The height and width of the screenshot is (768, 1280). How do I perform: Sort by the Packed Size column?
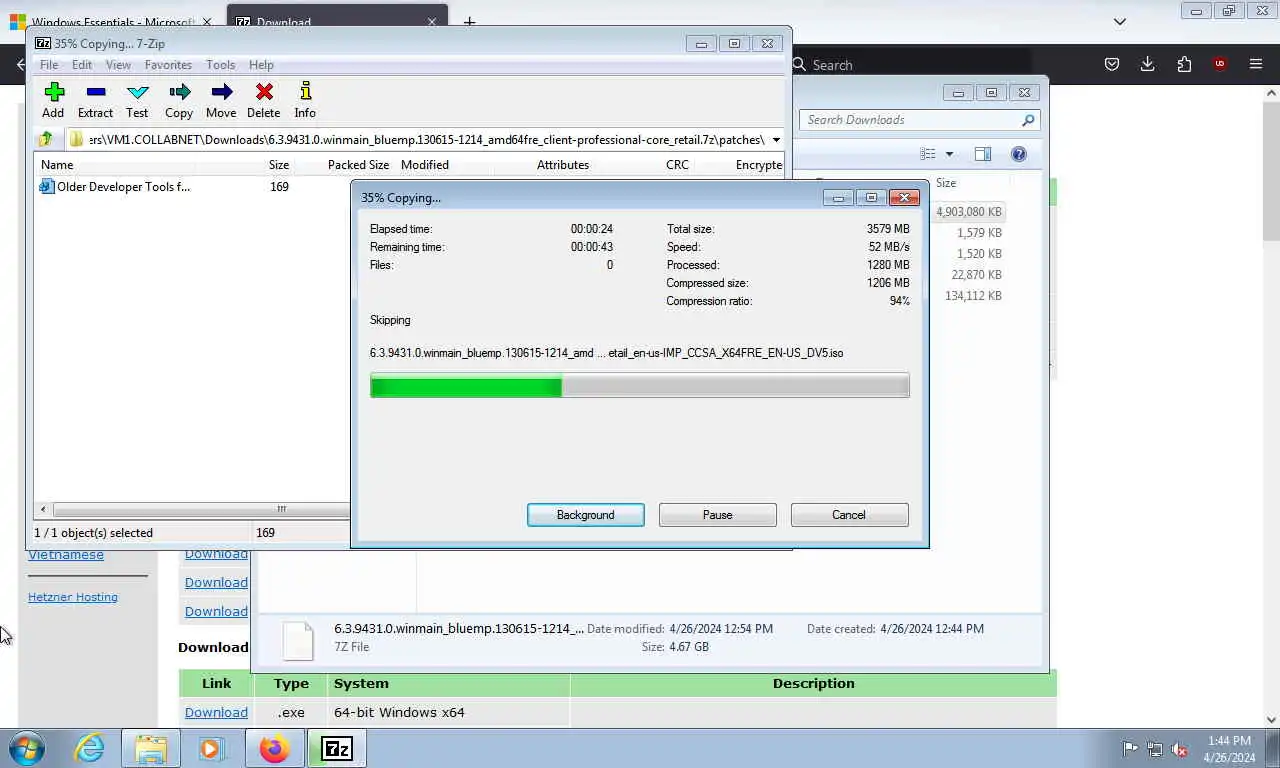tap(358, 165)
